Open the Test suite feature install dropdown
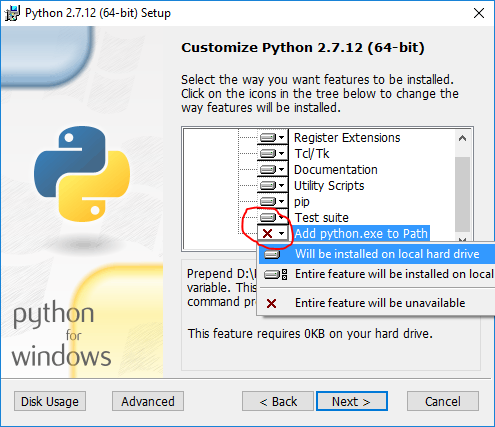 [x=272, y=217]
